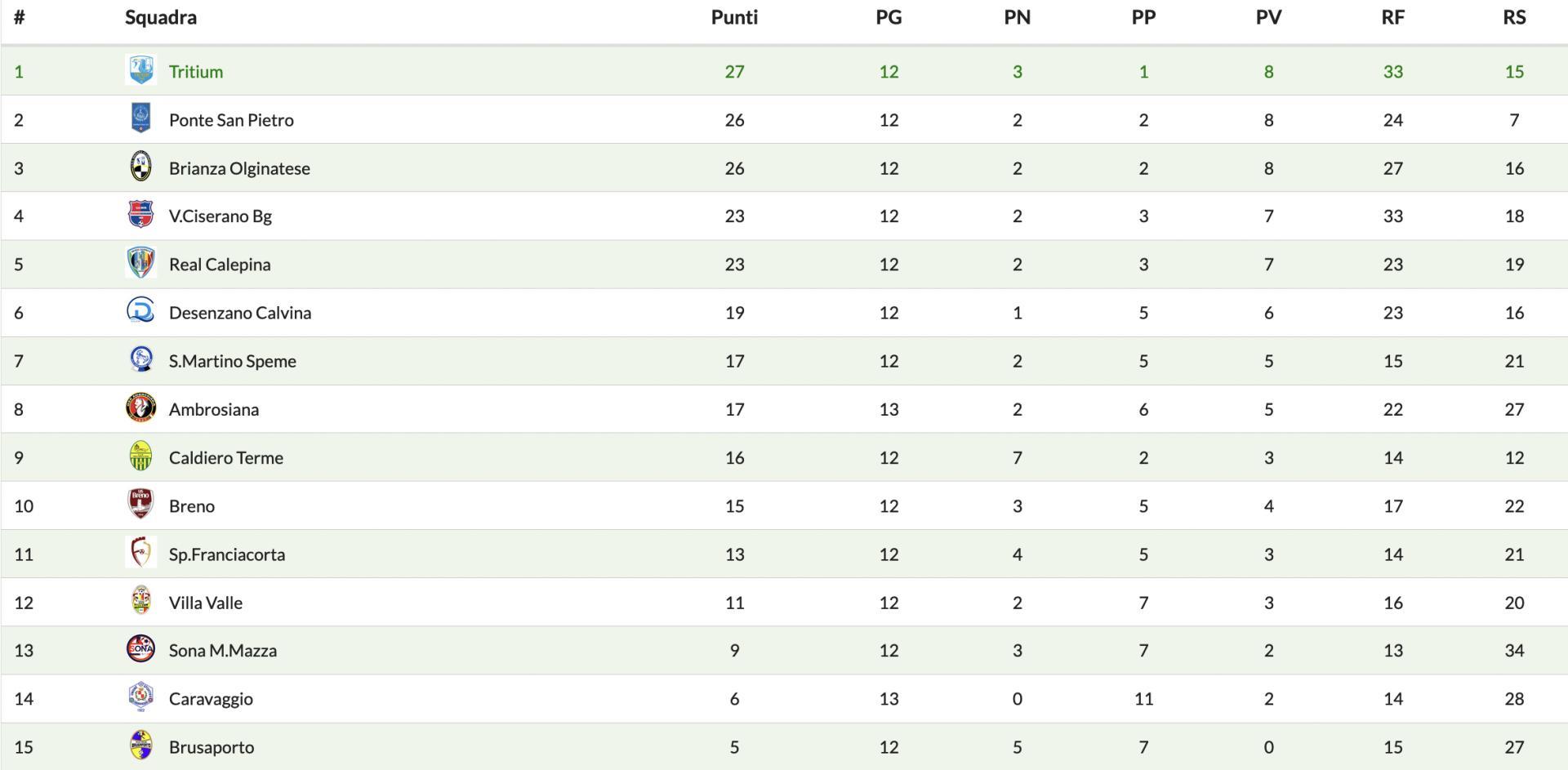The image size is (1568, 770).
Task: Click the Sp.Franciacorta team name
Action: pos(227,554)
